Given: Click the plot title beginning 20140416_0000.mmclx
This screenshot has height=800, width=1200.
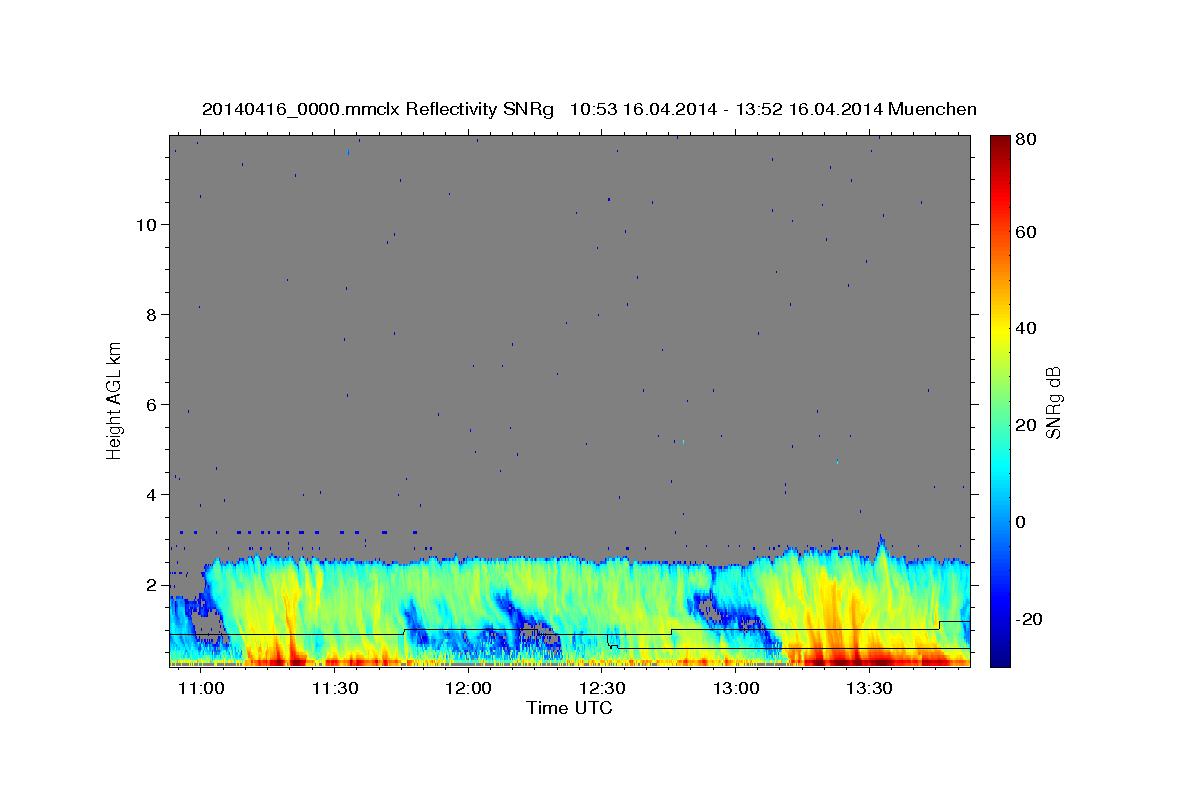Looking at the screenshot, I should (589, 109).
